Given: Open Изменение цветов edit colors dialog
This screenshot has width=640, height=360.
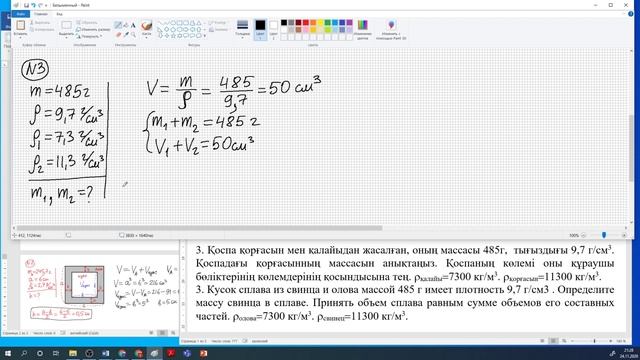Looking at the screenshot, I should [362, 29].
